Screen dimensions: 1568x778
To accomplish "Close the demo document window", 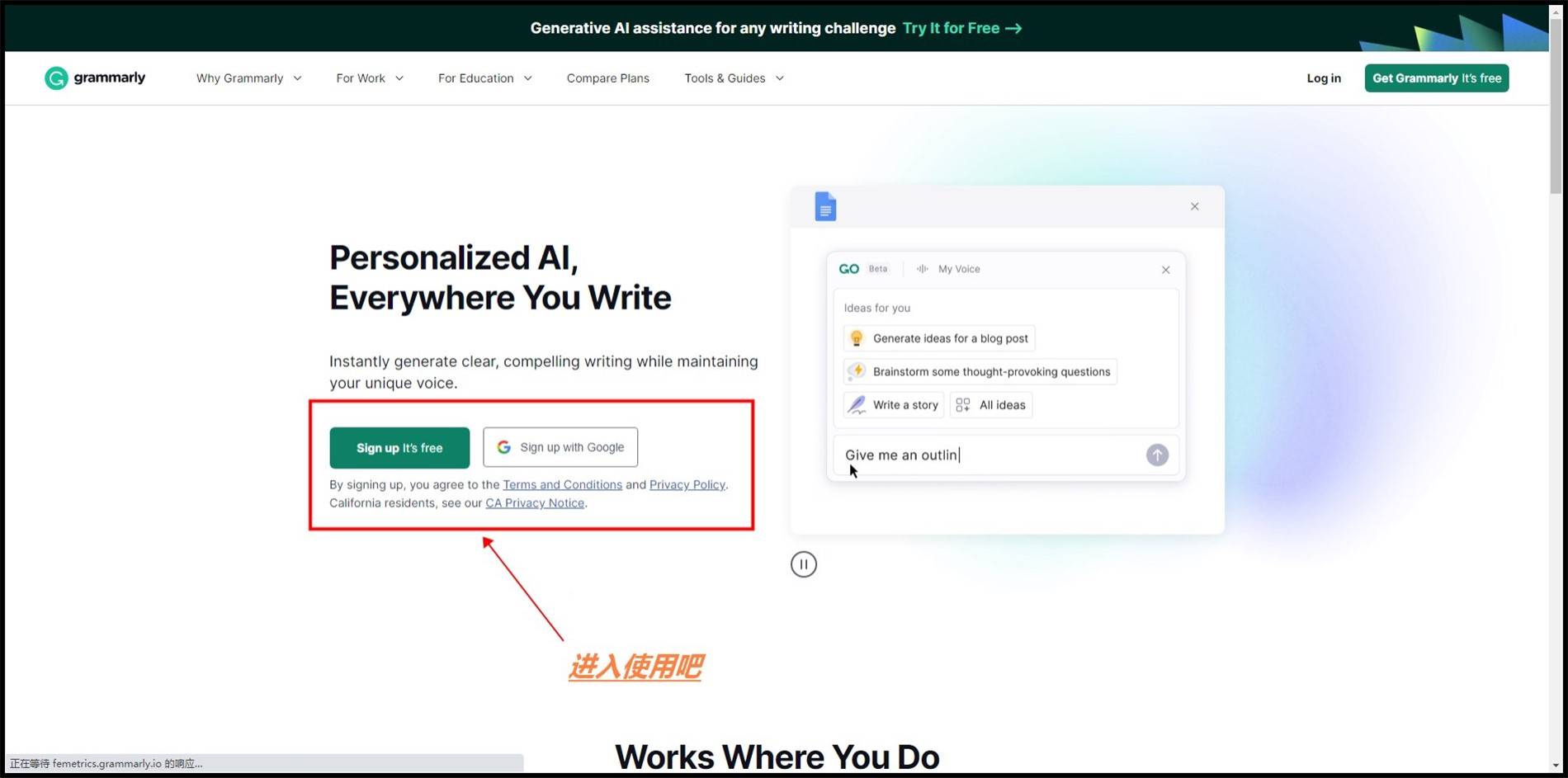I will click(x=1194, y=206).
